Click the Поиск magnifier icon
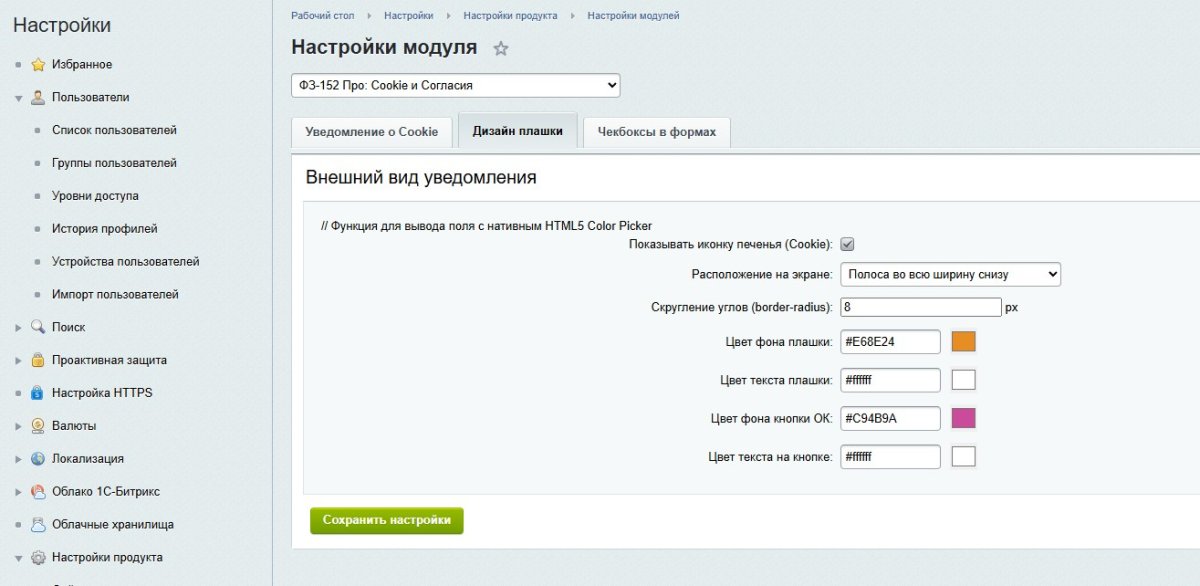This screenshot has height=586, width=1200. (x=38, y=327)
